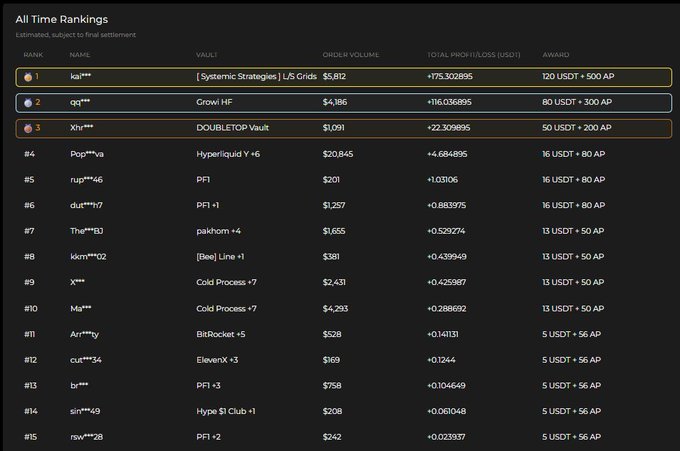Select Arr***ty name in rank #11
The image size is (680, 451).
85,334
